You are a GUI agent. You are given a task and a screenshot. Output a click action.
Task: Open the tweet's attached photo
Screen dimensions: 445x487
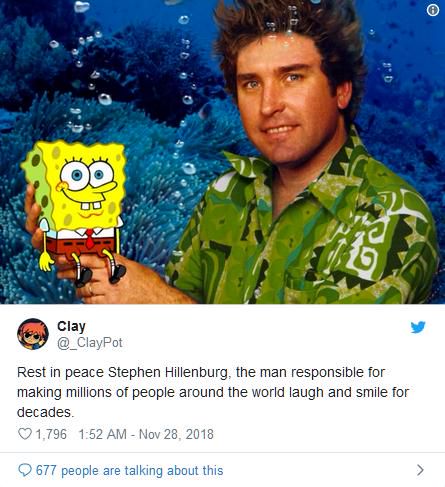pos(222,152)
